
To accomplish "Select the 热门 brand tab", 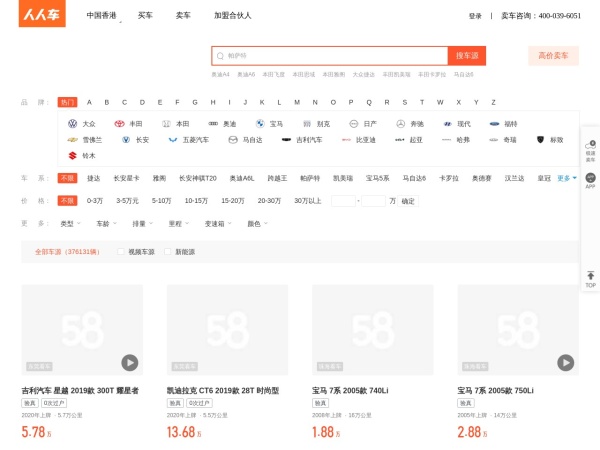I will [x=67, y=102].
